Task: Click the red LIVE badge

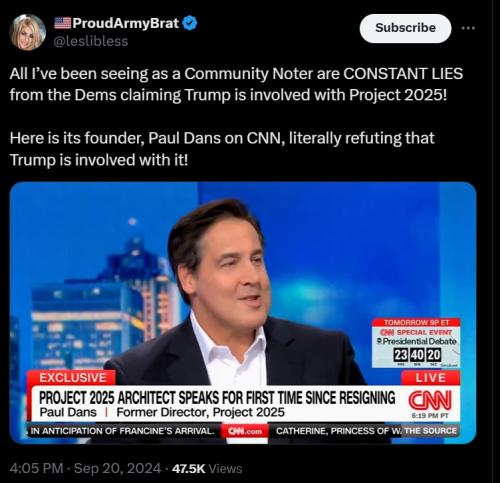Action: click(431, 378)
